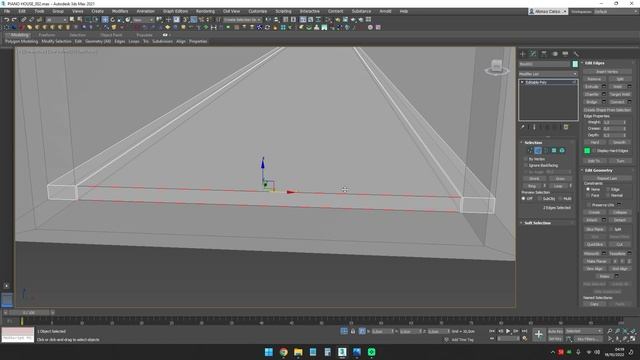Click the large Set Key plus button
The image size is (640, 360).
[539, 335]
